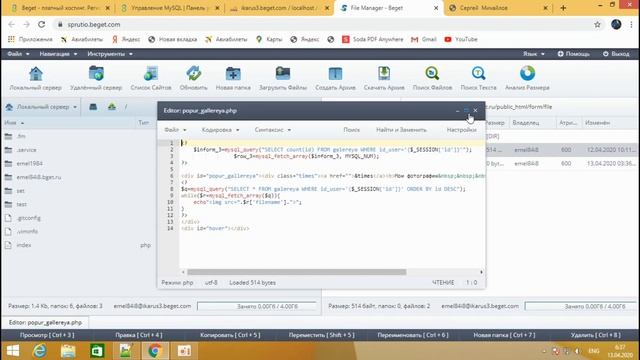Bookmark this page with the star icon

pos(597,24)
